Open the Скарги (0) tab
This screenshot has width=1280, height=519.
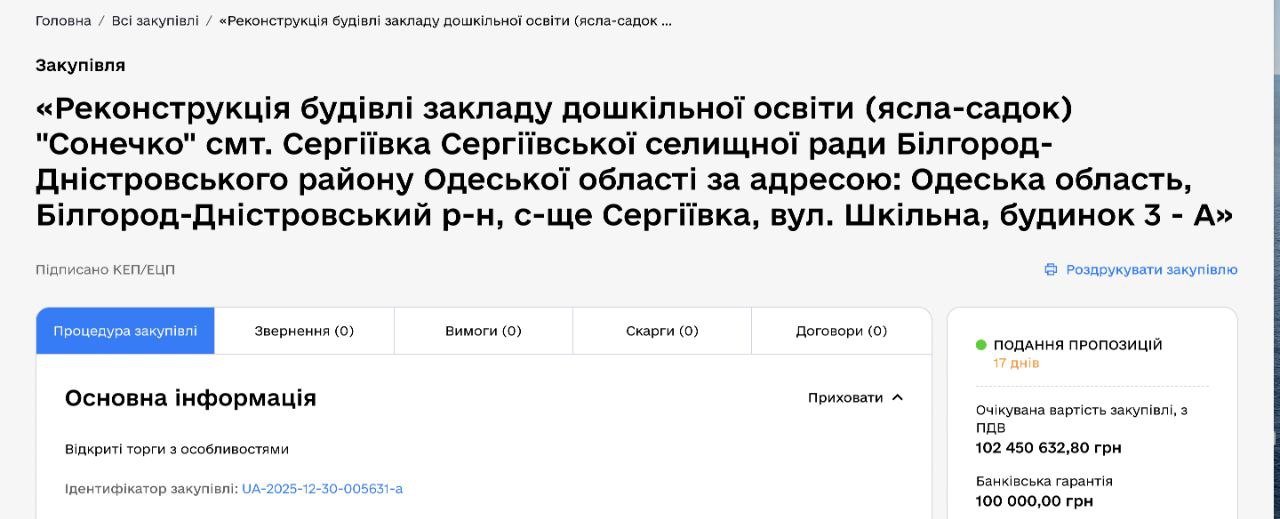(x=662, y=331)
